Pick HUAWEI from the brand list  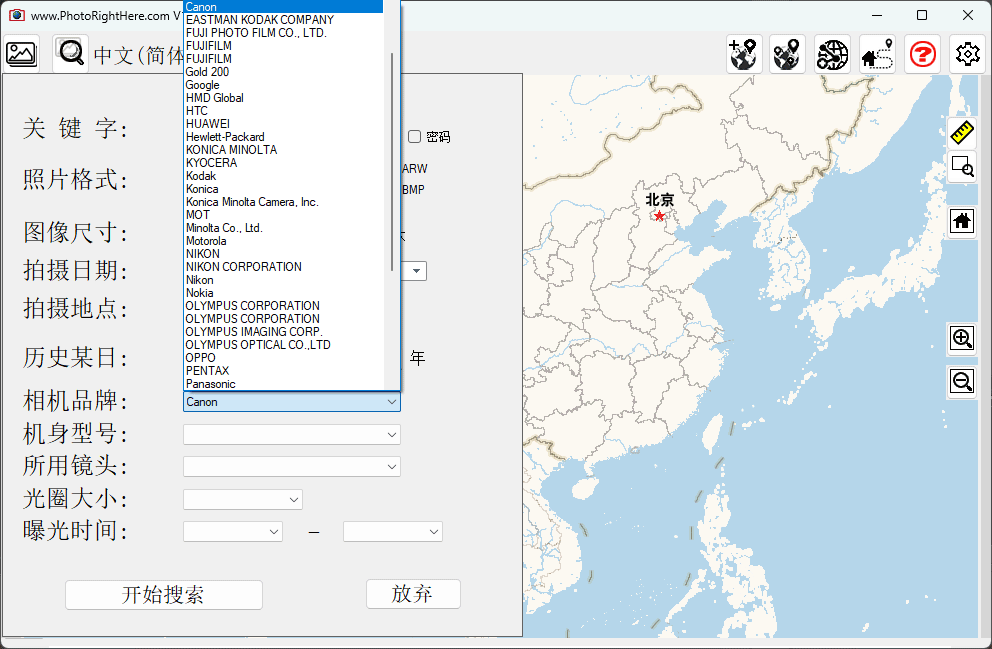(283, 124)
